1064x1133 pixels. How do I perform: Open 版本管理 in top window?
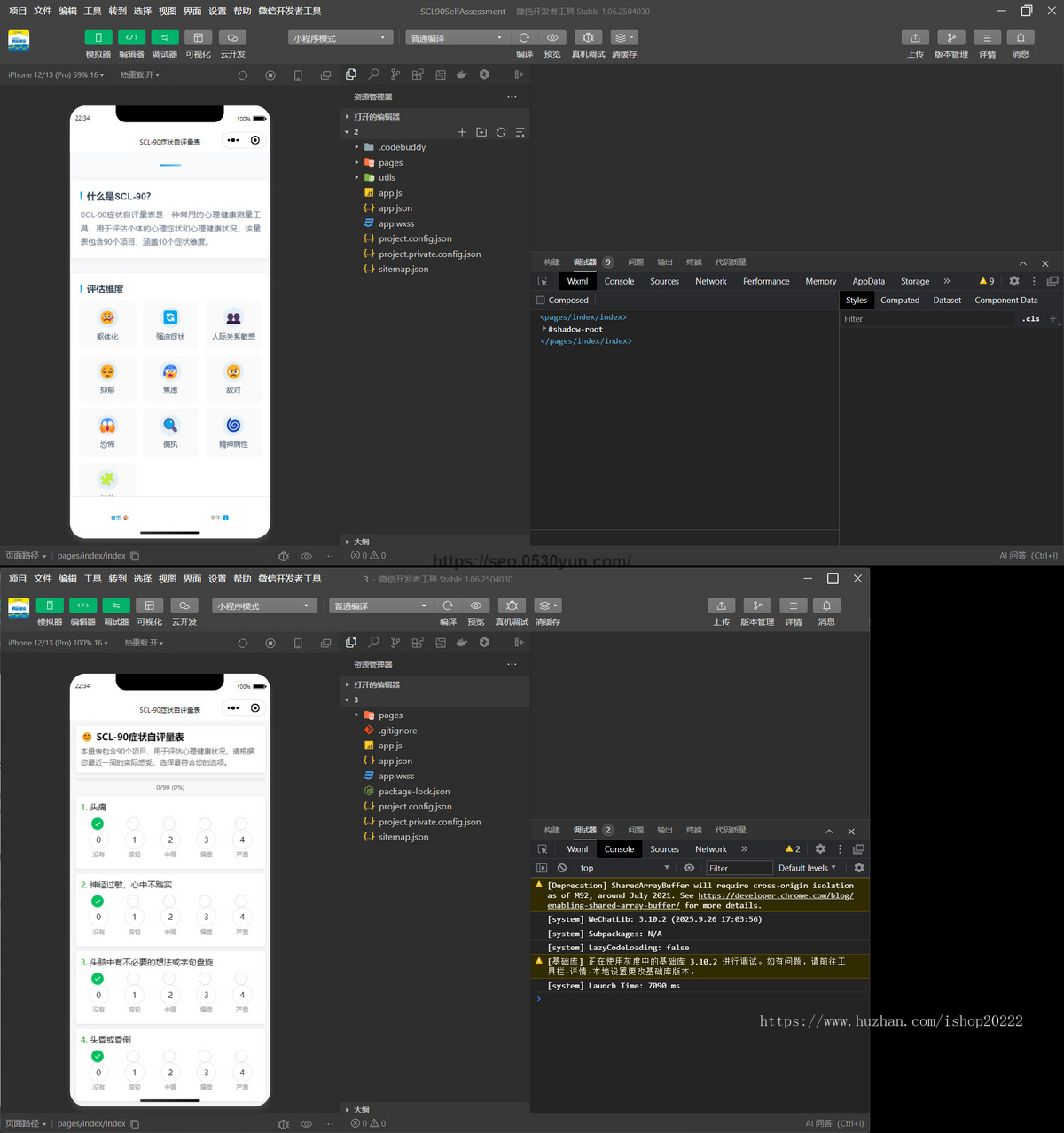point(951,38)
